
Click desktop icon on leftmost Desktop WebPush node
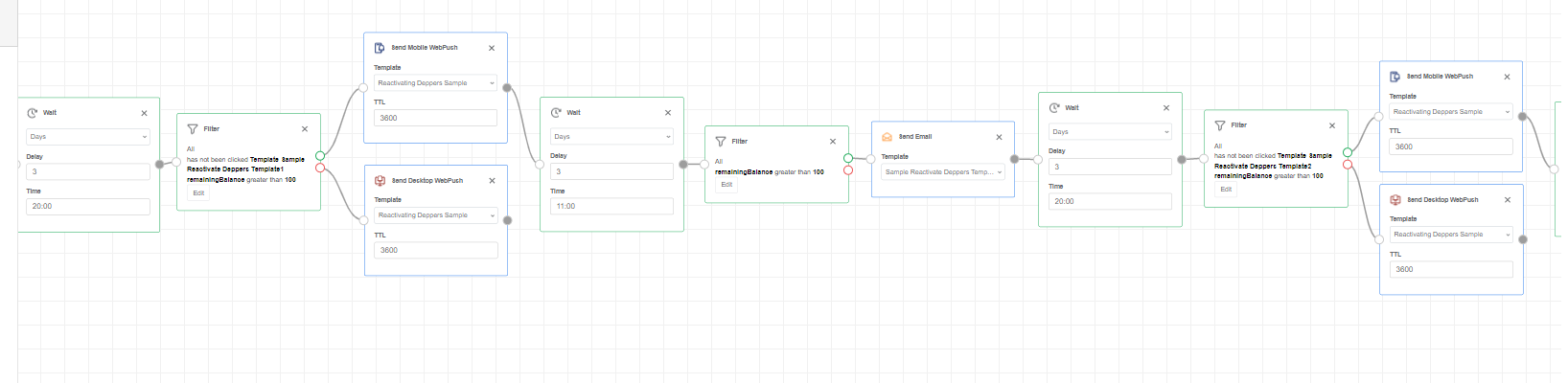tap(380, 181)
